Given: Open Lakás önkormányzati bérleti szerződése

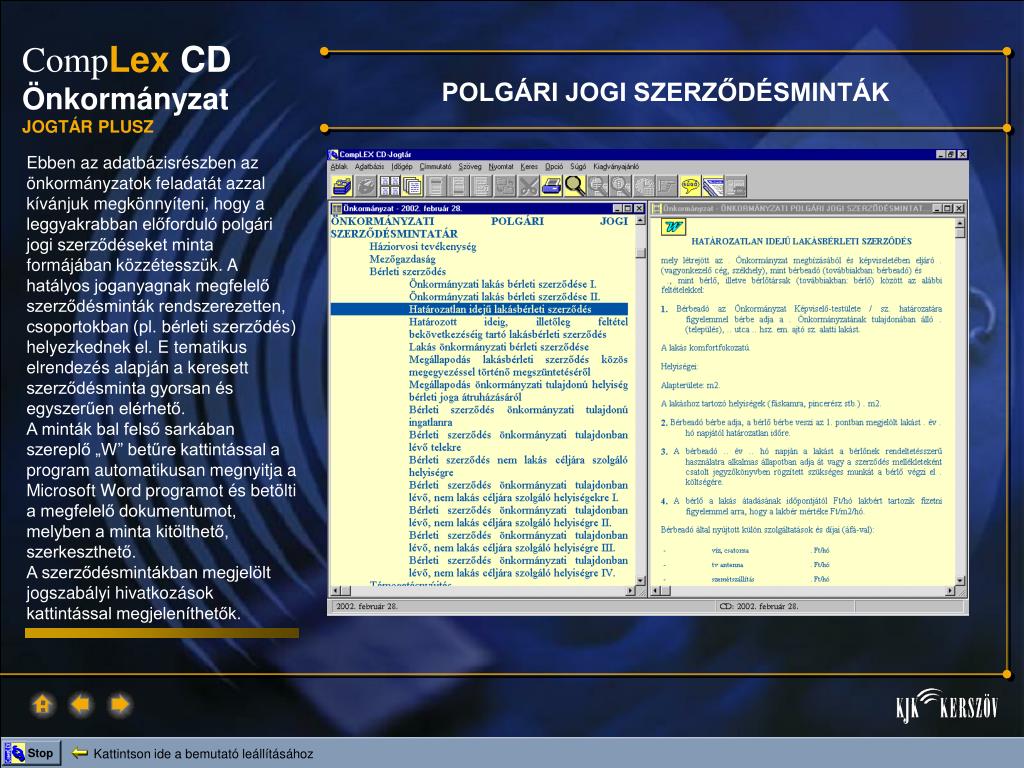Looking at the screenshot, I should coord(498,347).
